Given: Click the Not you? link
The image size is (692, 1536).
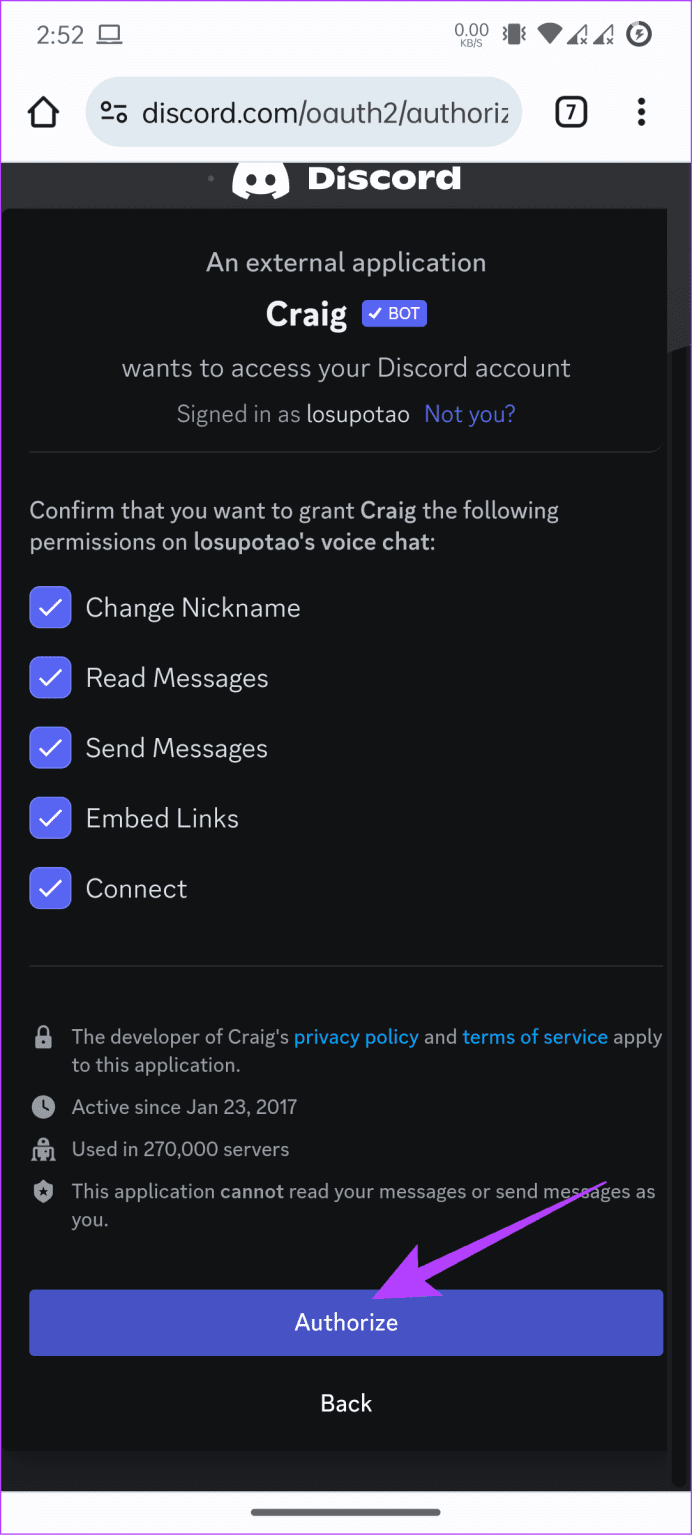Looking at the screenshot, I should click(469, 413).
